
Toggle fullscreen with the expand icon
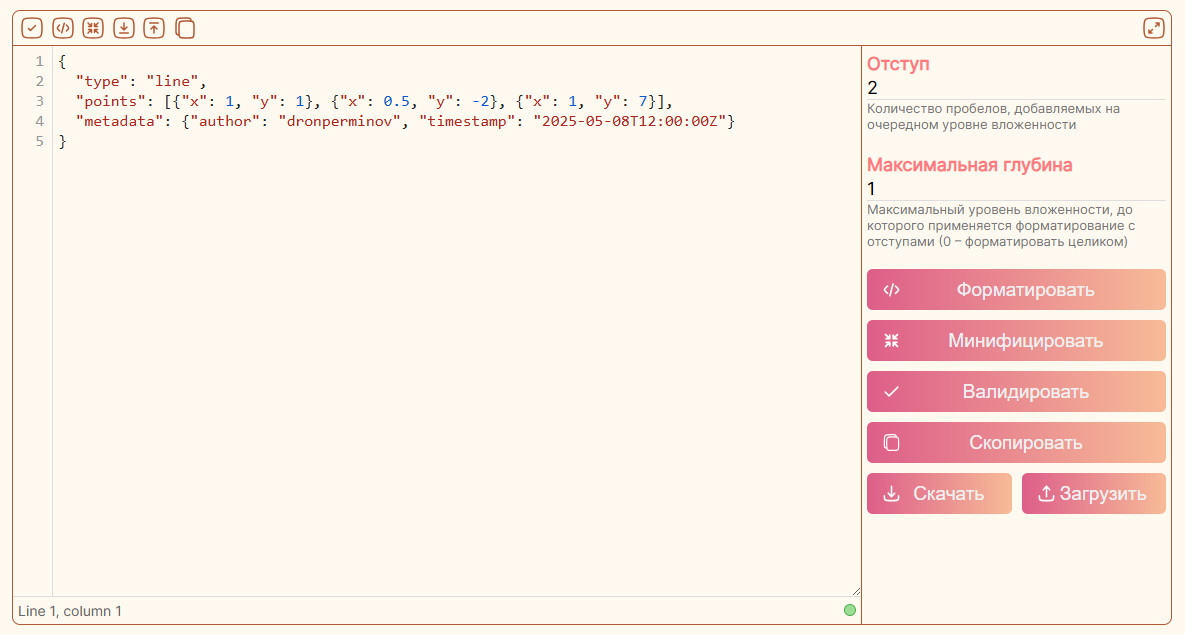[1153, 29]
